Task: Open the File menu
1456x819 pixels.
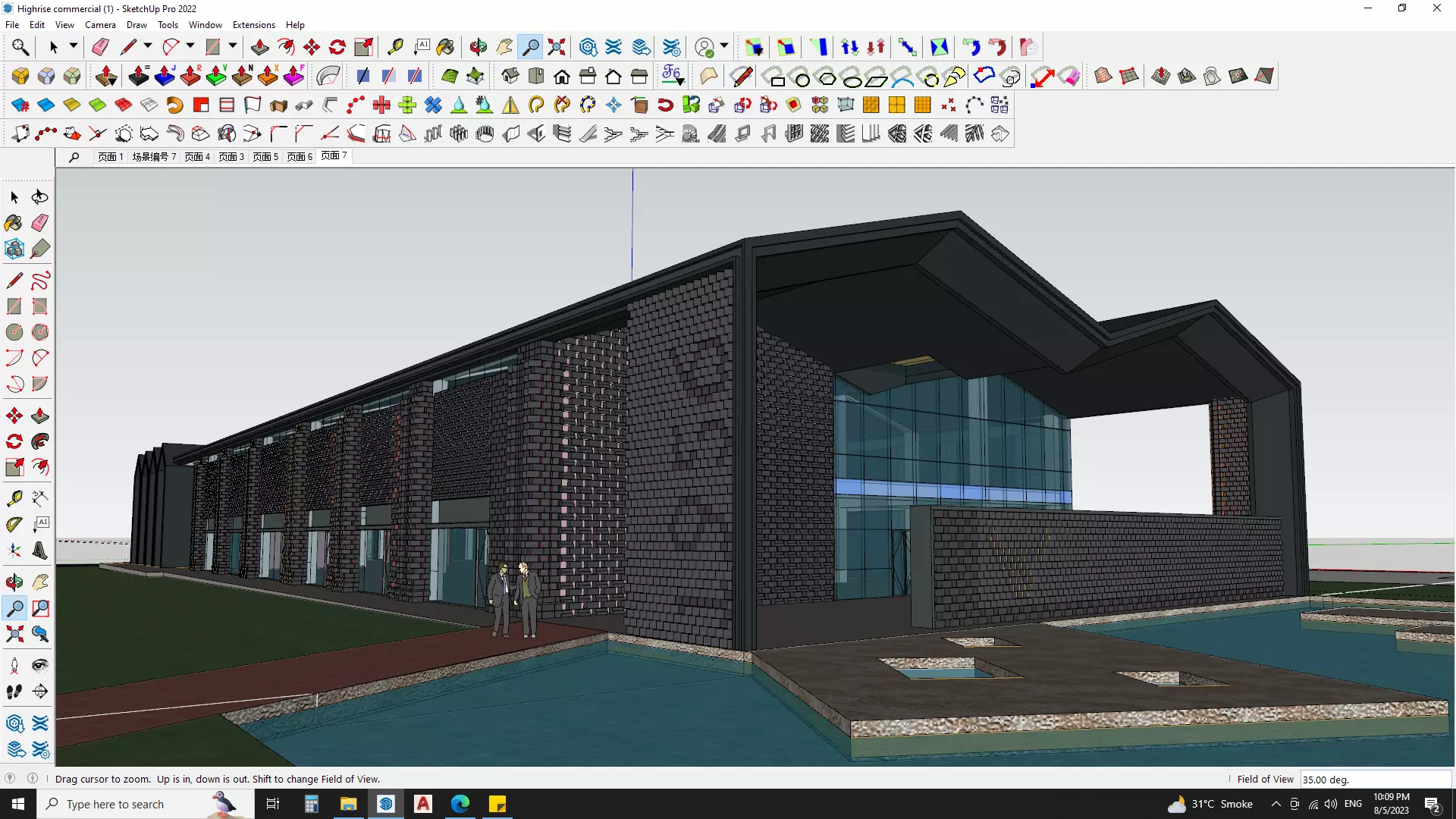Action: pos(12,25)
